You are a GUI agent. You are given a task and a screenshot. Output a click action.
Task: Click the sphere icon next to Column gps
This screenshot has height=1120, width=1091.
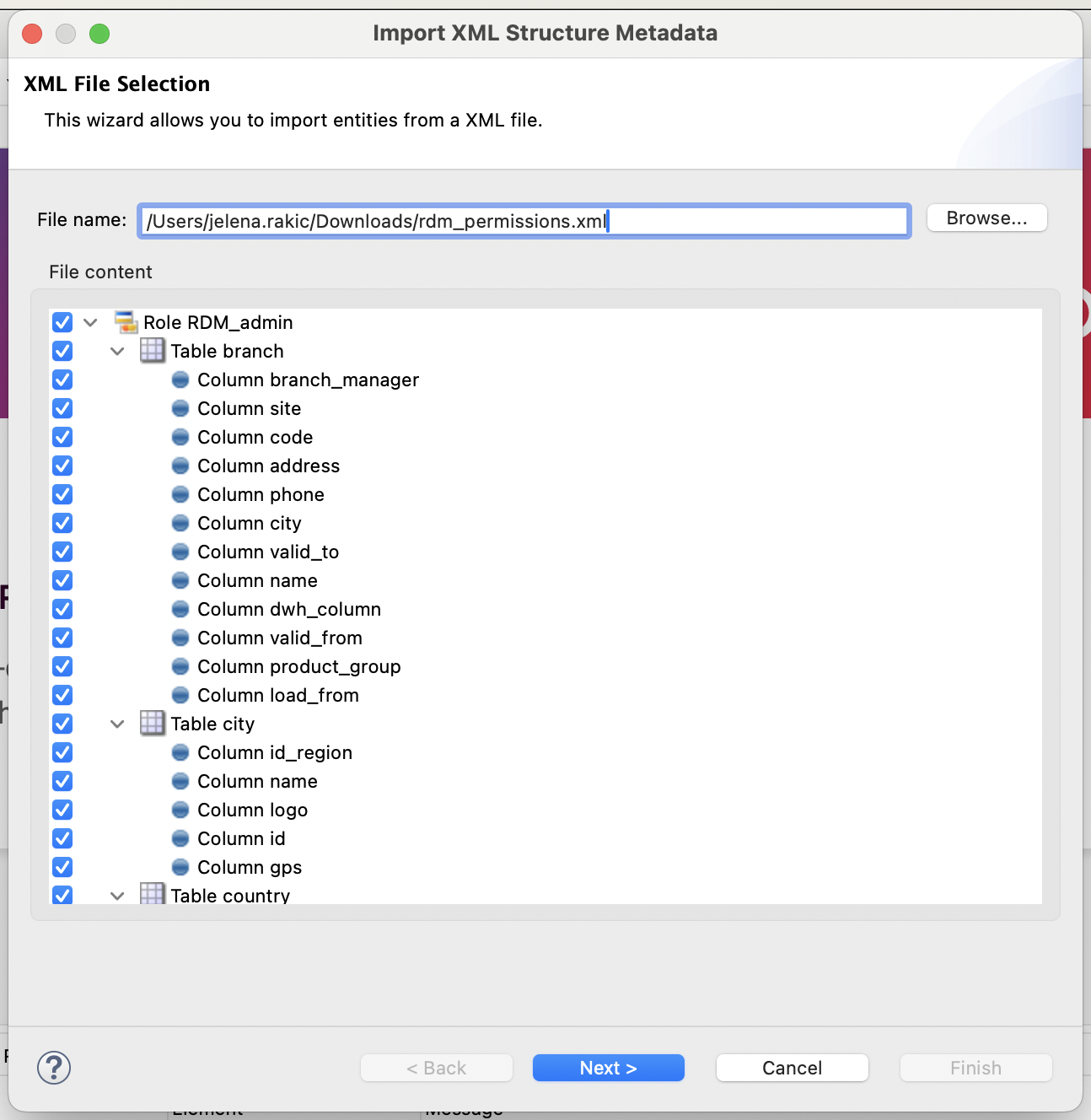point(180,867)
